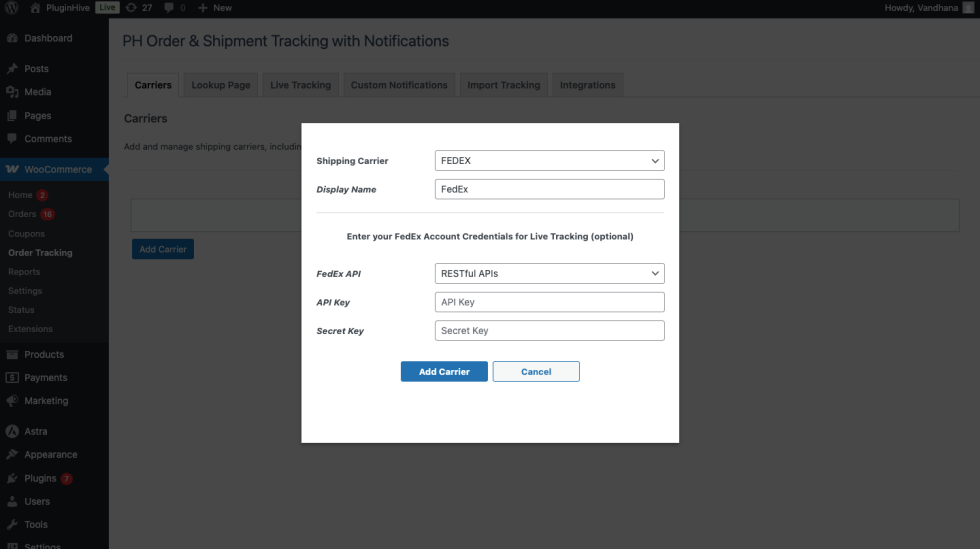
Task: Switch to the Lookup Page tab
Action: pyautogui.click(x=221, y=85)
